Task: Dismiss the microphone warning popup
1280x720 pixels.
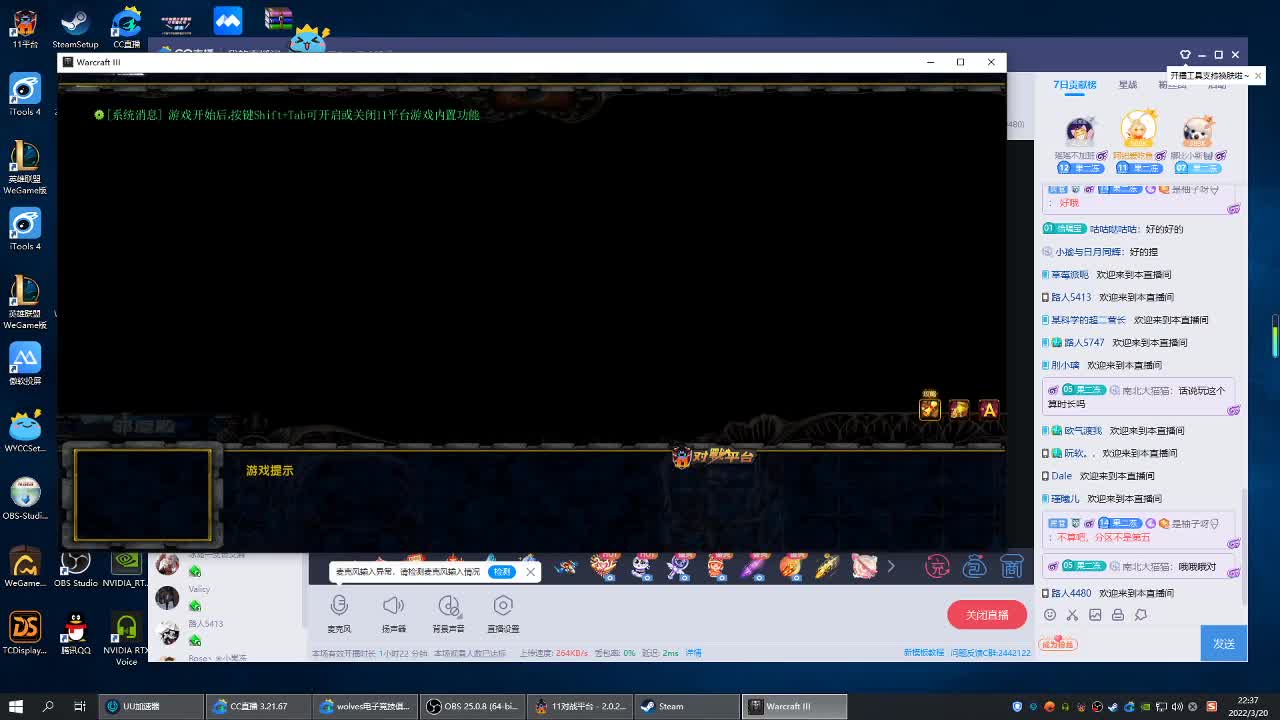Action: (x=530, y=572)
